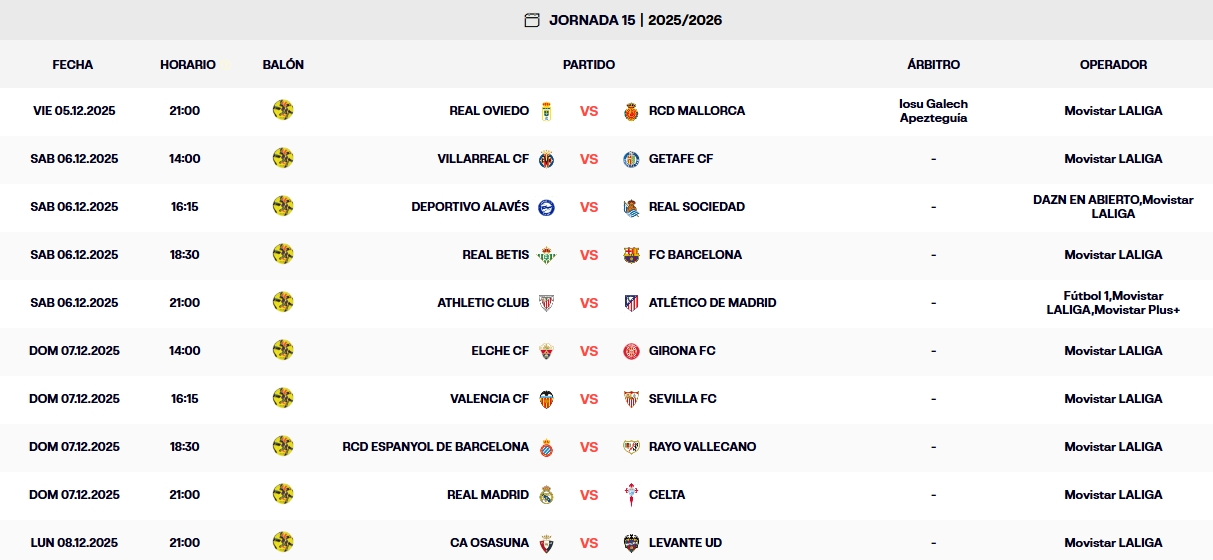
Task: Select the Rayo Vallecano team name
Action: click(x=702, y=447)
